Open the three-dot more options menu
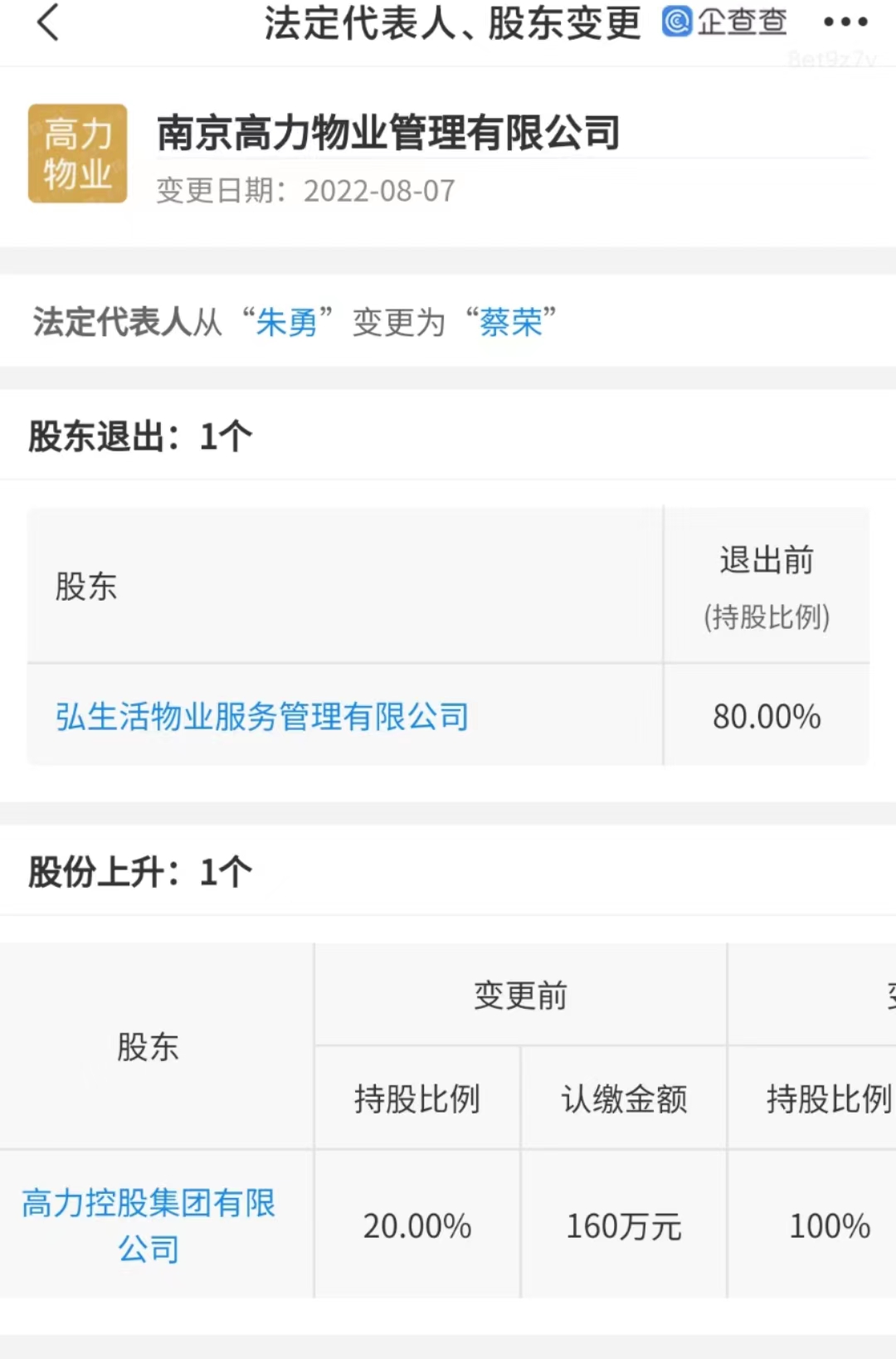896x1359 pixels. 845,22
